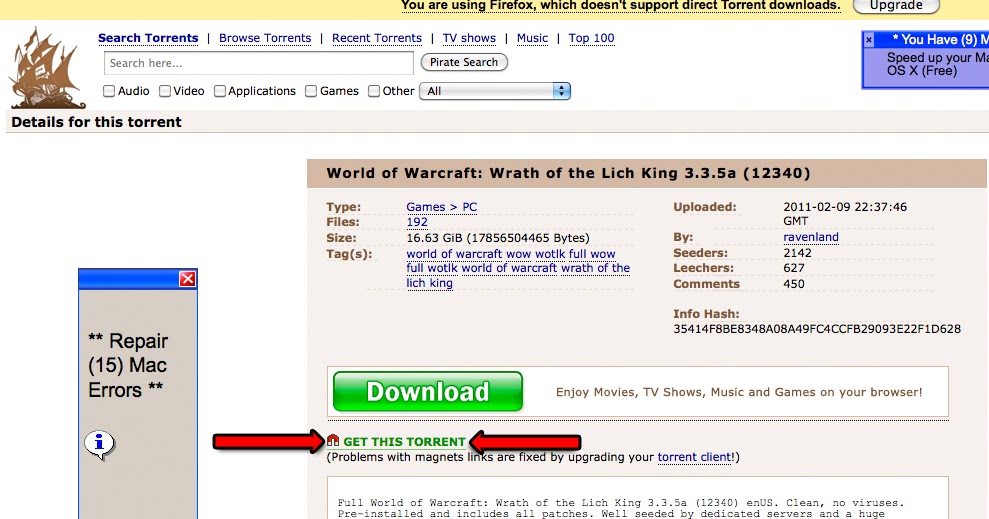Click 'Enjoy Movies, TV Shows' promo text
This screenshot has width=989, height=519.
pos(739,392)
